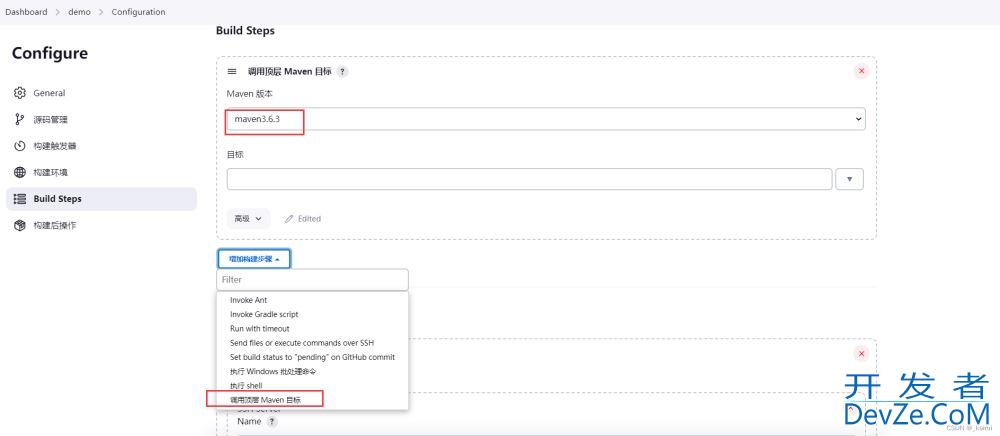1000x436 pixels.
Task: Open help for the Name field
Action: [x=272, y=421]
